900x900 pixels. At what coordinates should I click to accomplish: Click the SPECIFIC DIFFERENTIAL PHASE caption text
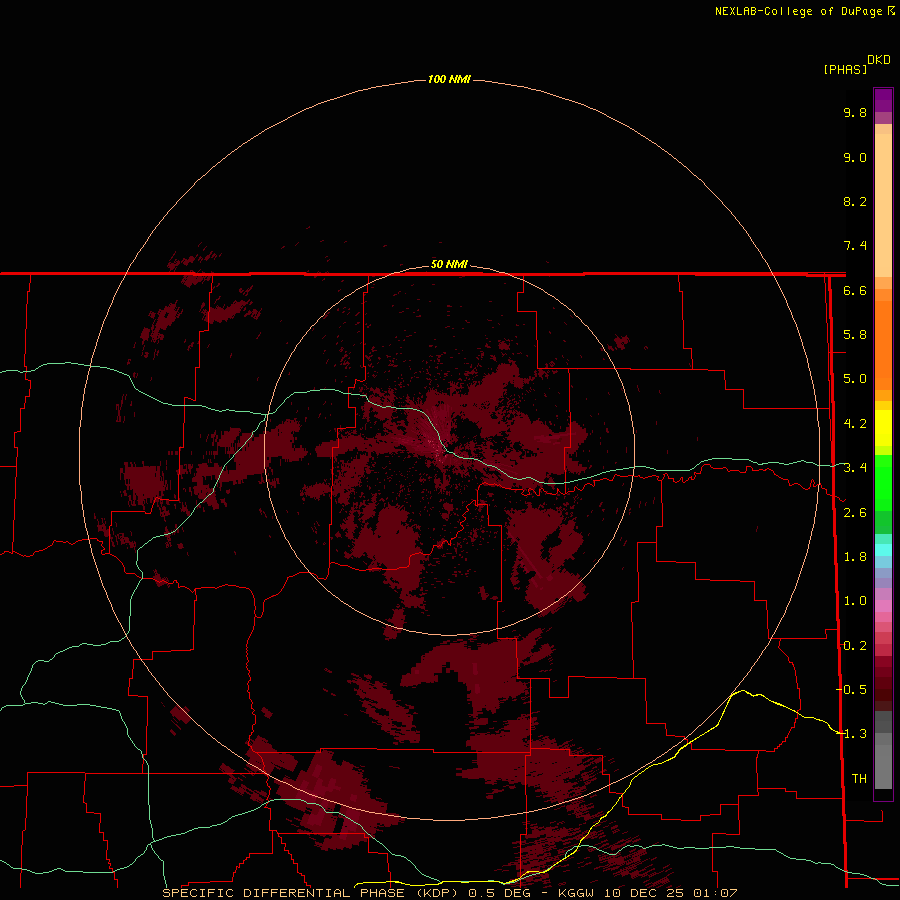click(x=283, y=893)
